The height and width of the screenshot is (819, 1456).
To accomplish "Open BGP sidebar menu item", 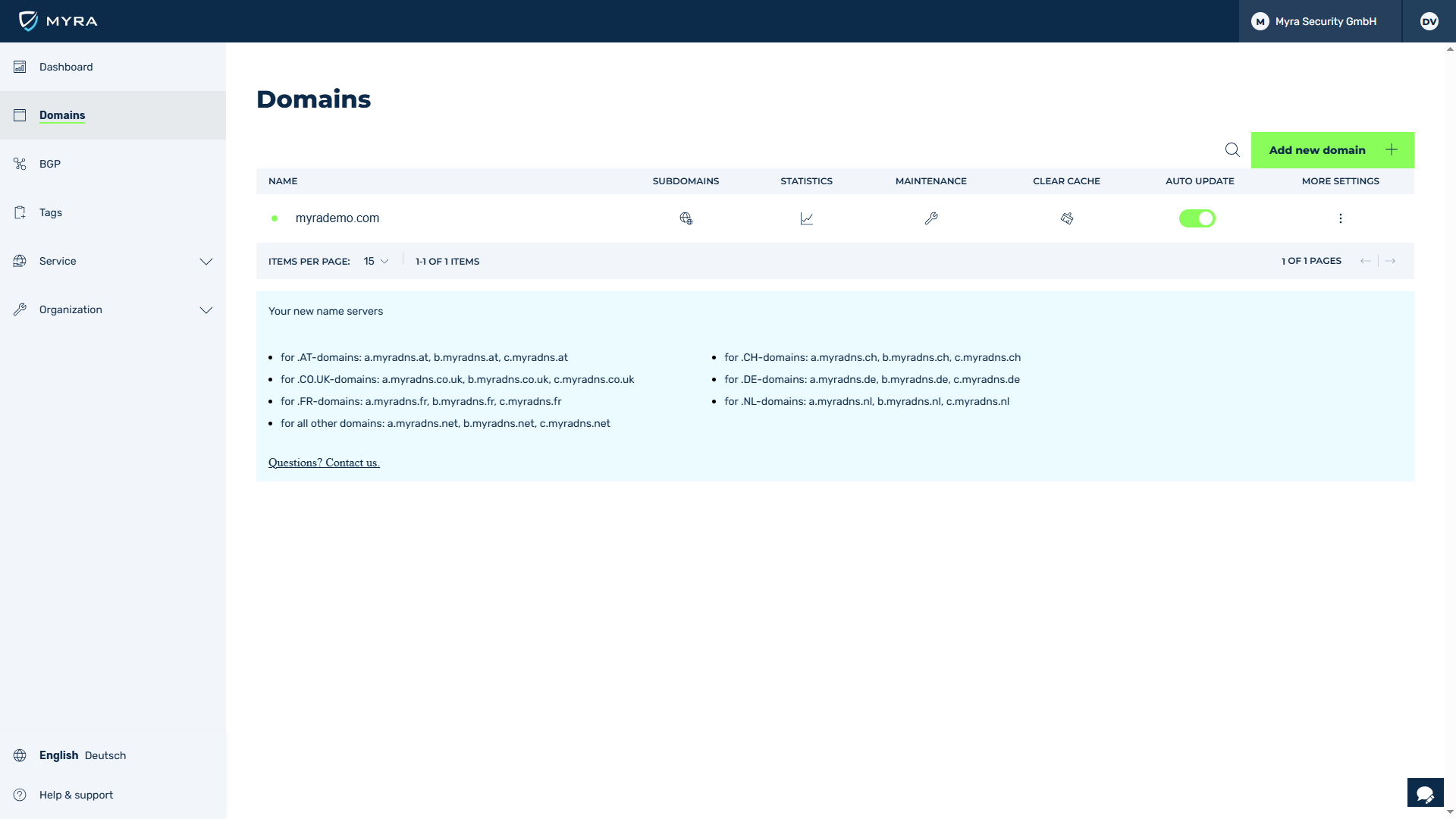I will (x=50, y=164).
